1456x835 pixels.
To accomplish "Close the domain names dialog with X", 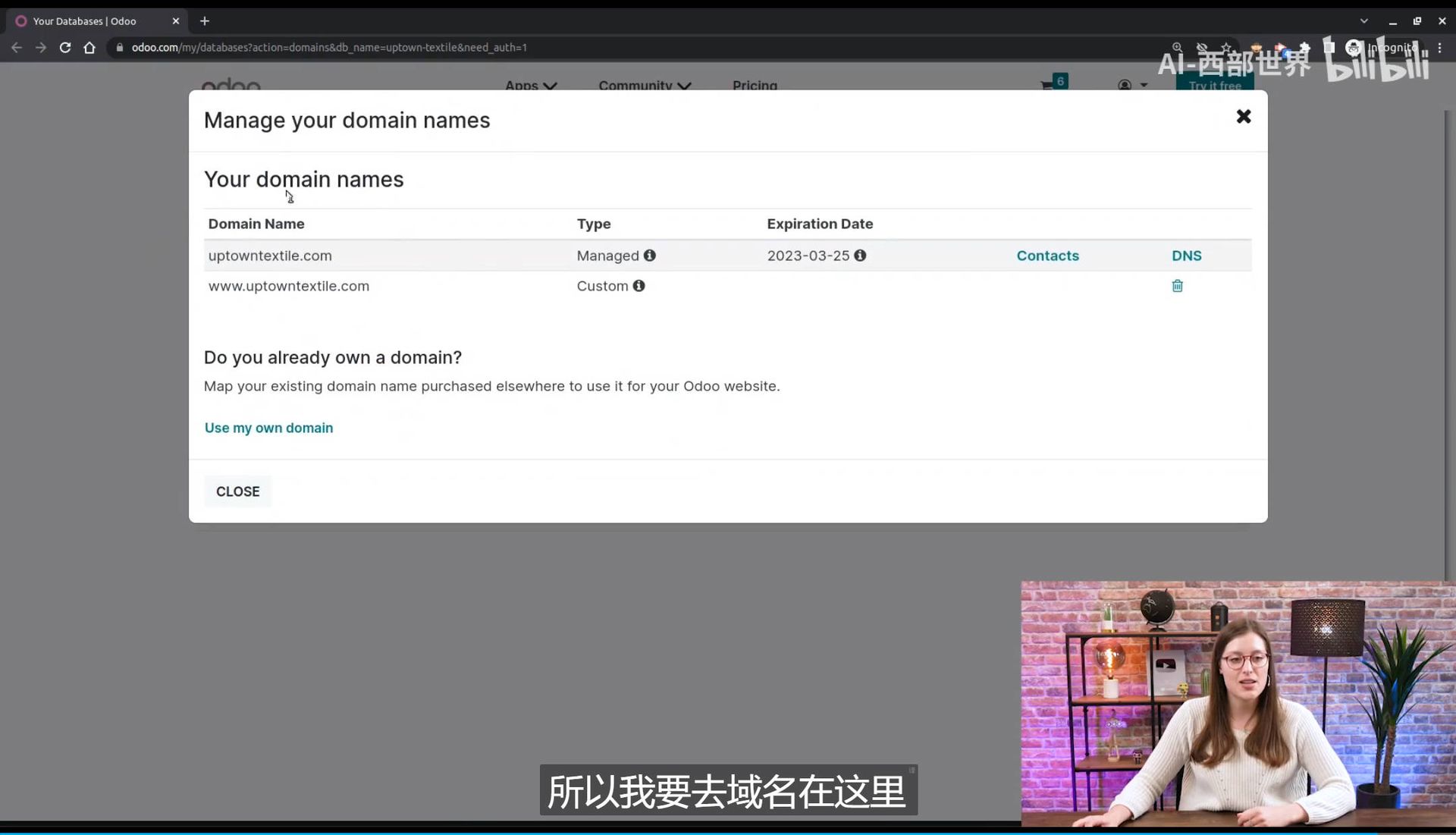I will click(1243, 116).
